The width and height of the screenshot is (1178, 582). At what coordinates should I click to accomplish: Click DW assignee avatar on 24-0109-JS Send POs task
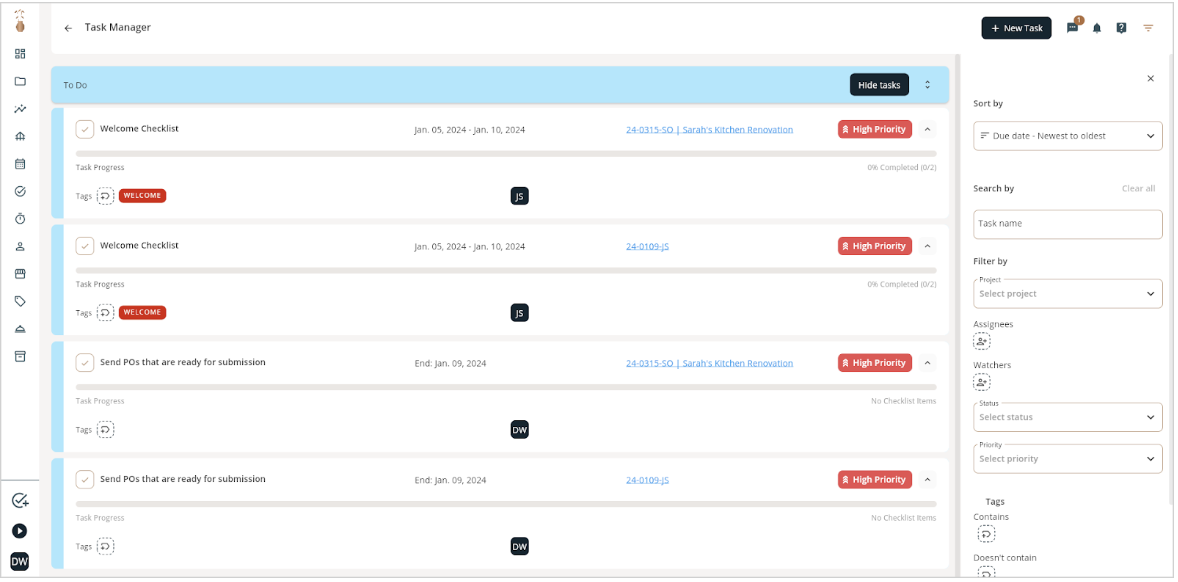point(519,547)
